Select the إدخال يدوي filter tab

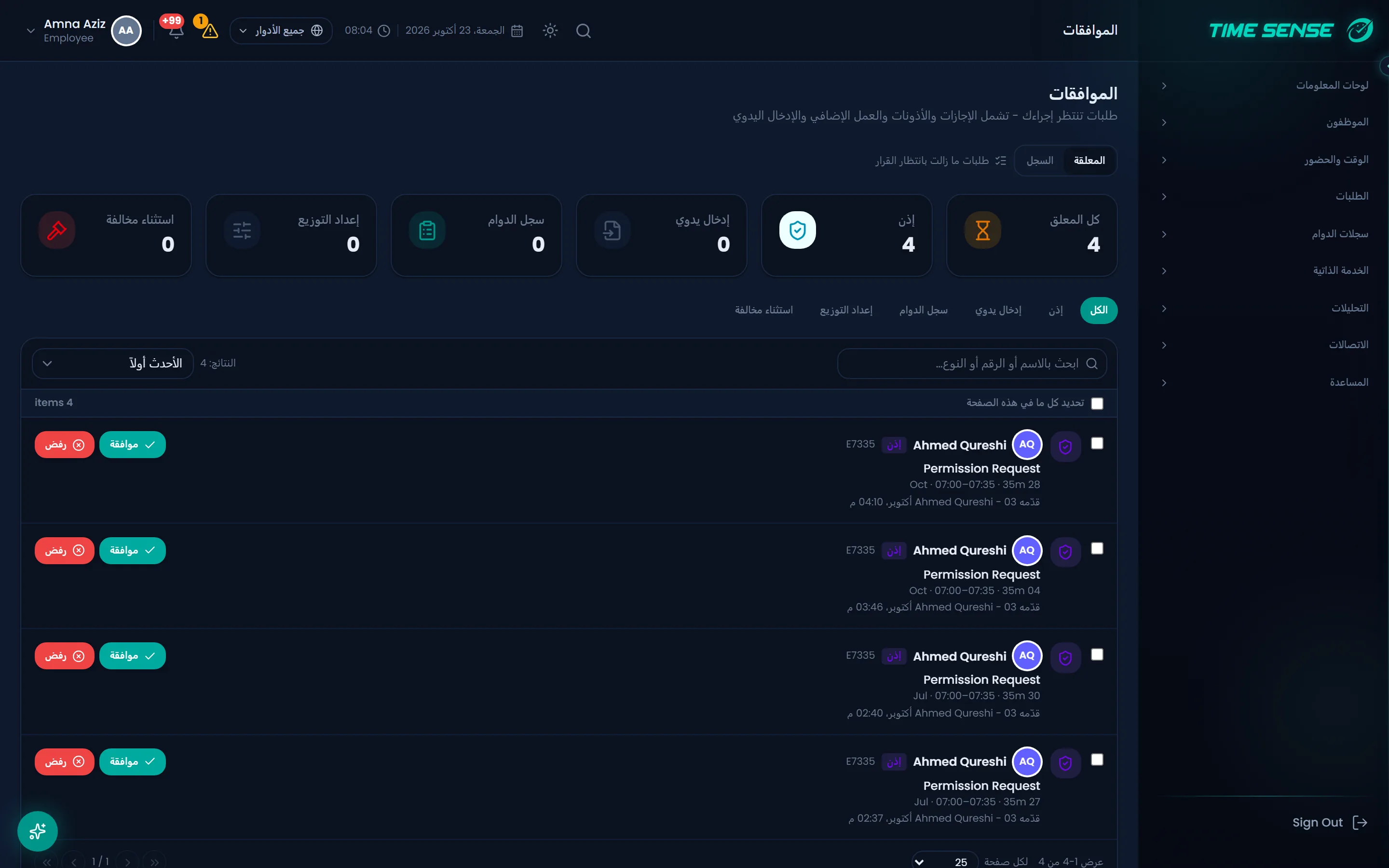click(998, 311)
